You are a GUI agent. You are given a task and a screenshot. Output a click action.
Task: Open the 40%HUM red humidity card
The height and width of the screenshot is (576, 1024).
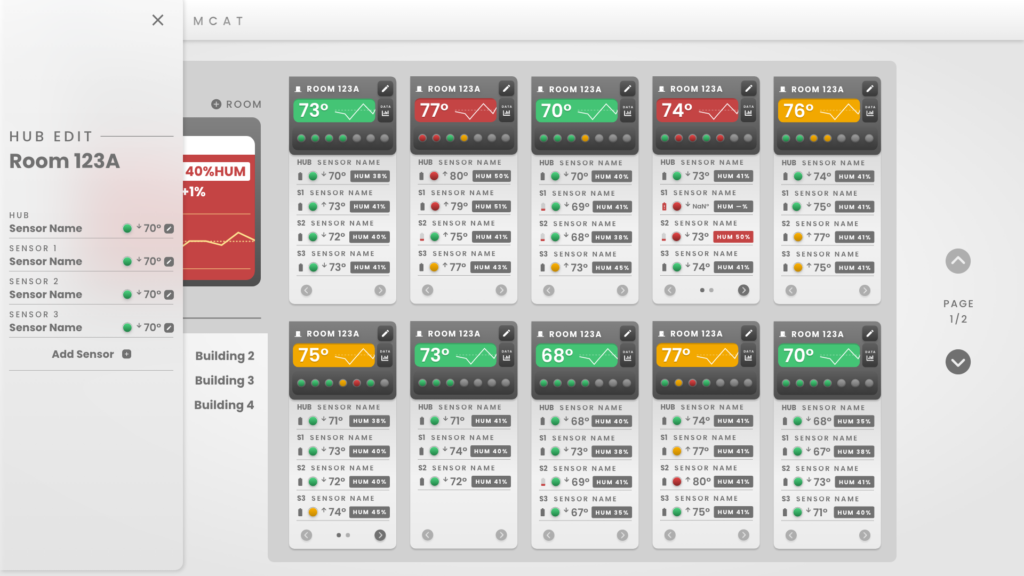coord(219,208)
